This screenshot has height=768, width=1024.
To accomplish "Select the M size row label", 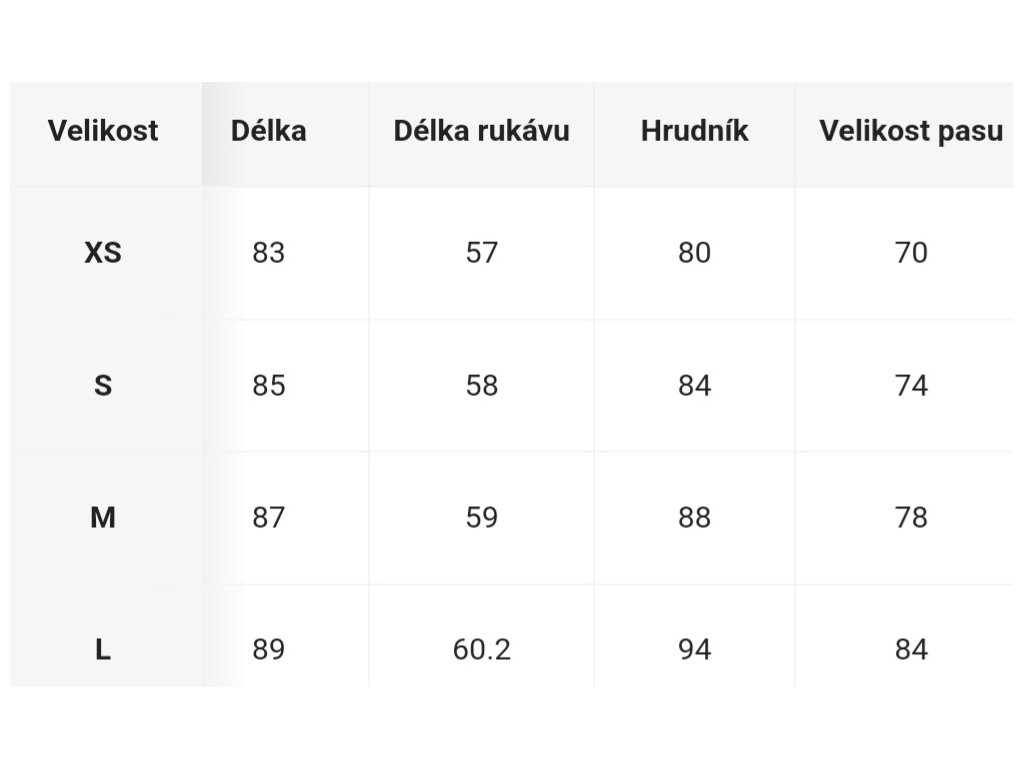I will [x=103, y=517].
